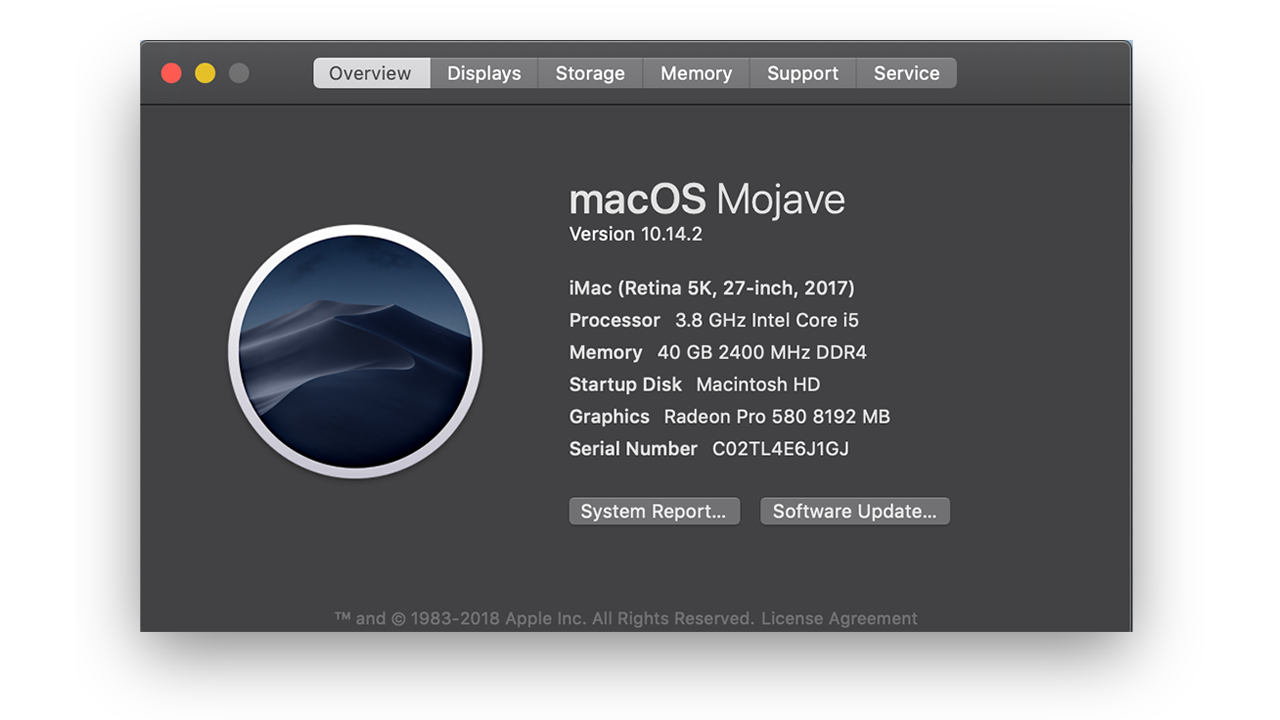
Task: Click the Processor label
Action: coord(615,320)
